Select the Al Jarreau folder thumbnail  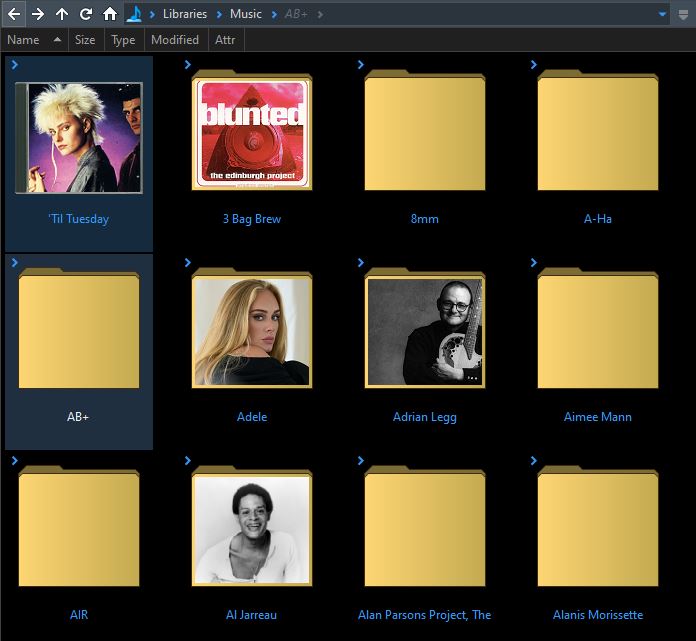tap(252, 529)
